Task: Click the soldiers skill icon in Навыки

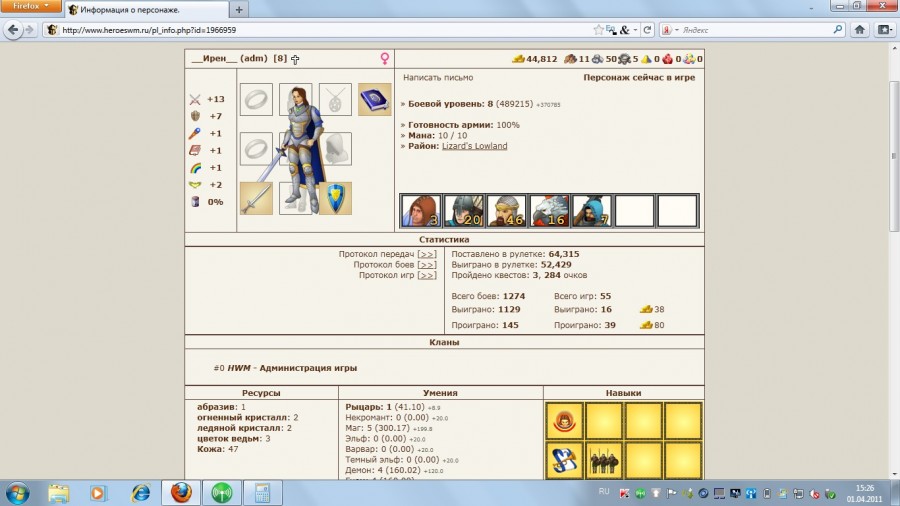Action: 604,460
